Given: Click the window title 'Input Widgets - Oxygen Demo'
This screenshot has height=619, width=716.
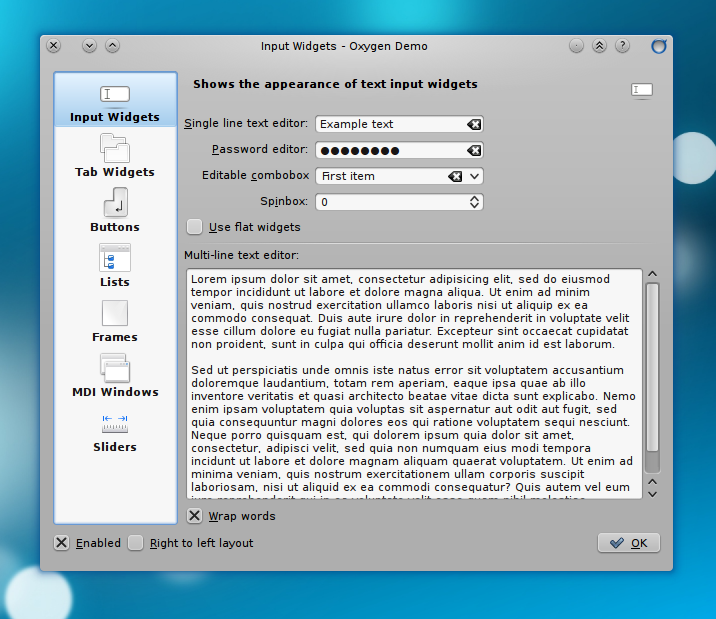Looking at the screenshot, I should point(344,46).
